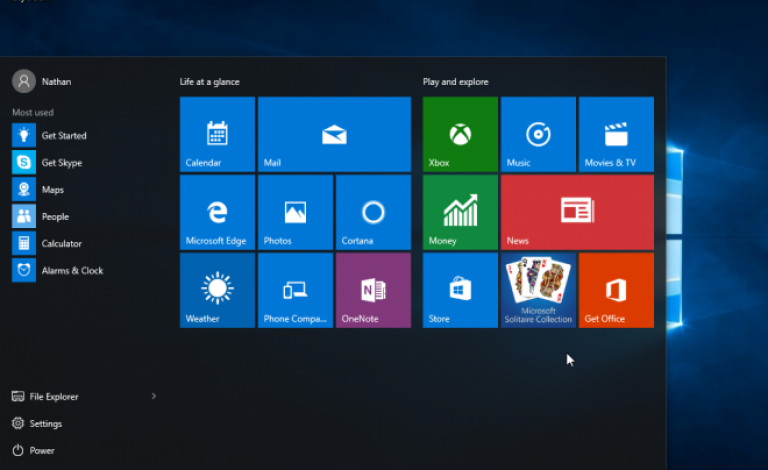This screenshot has width=768, height=470.
Task: Open Phone Companion tile
Action: click(x=295, y=290)
